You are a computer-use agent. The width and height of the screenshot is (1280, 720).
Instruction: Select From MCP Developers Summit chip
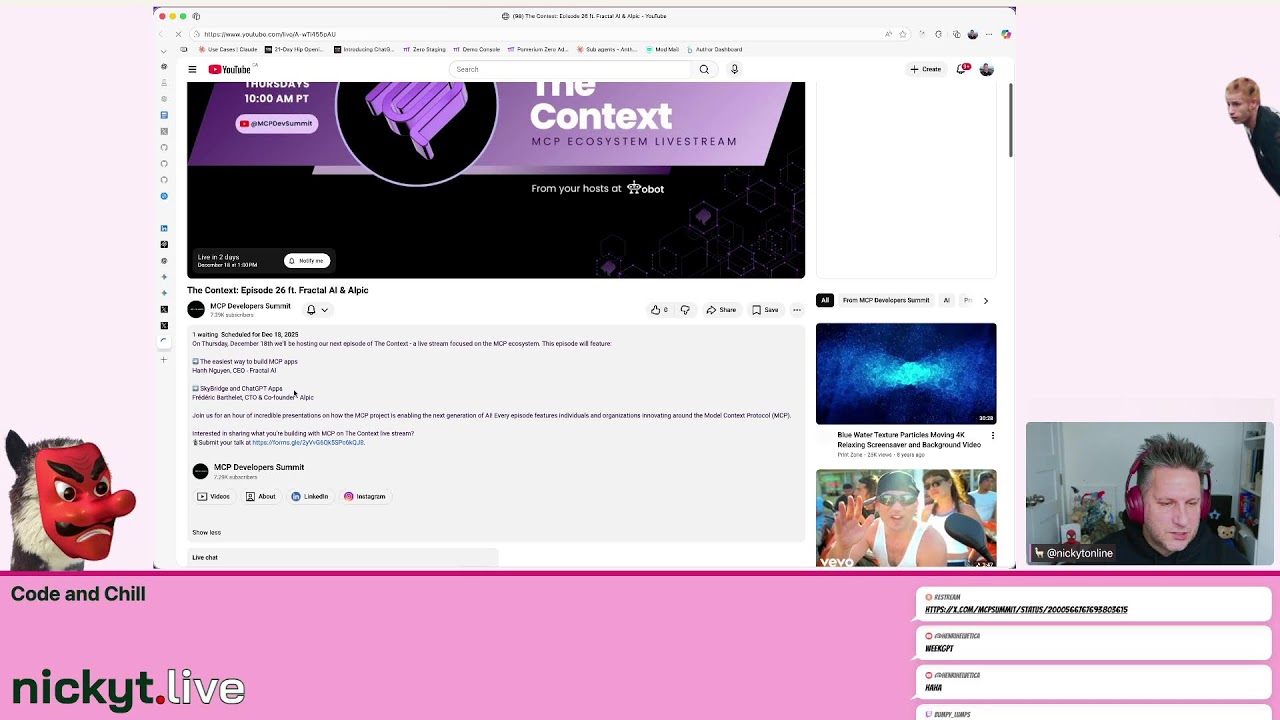coord(886,300)
